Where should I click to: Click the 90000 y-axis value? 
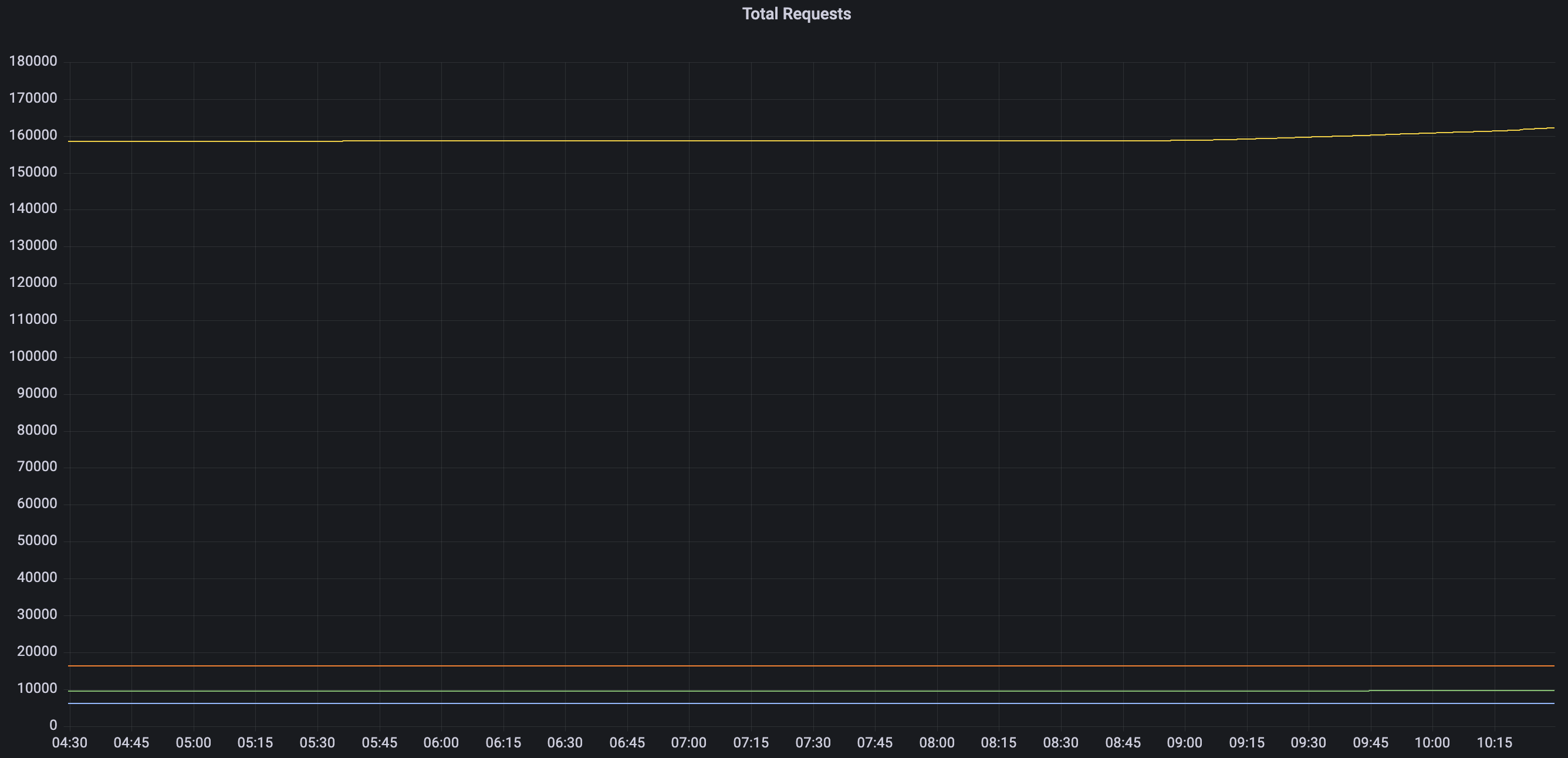click(x=38, y=392)
